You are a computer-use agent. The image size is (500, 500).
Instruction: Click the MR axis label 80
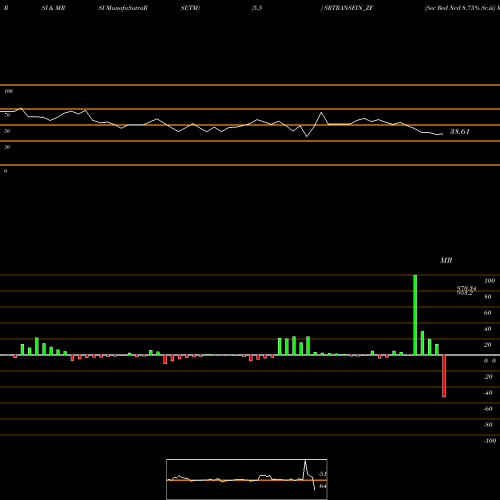tap(488, 297)
